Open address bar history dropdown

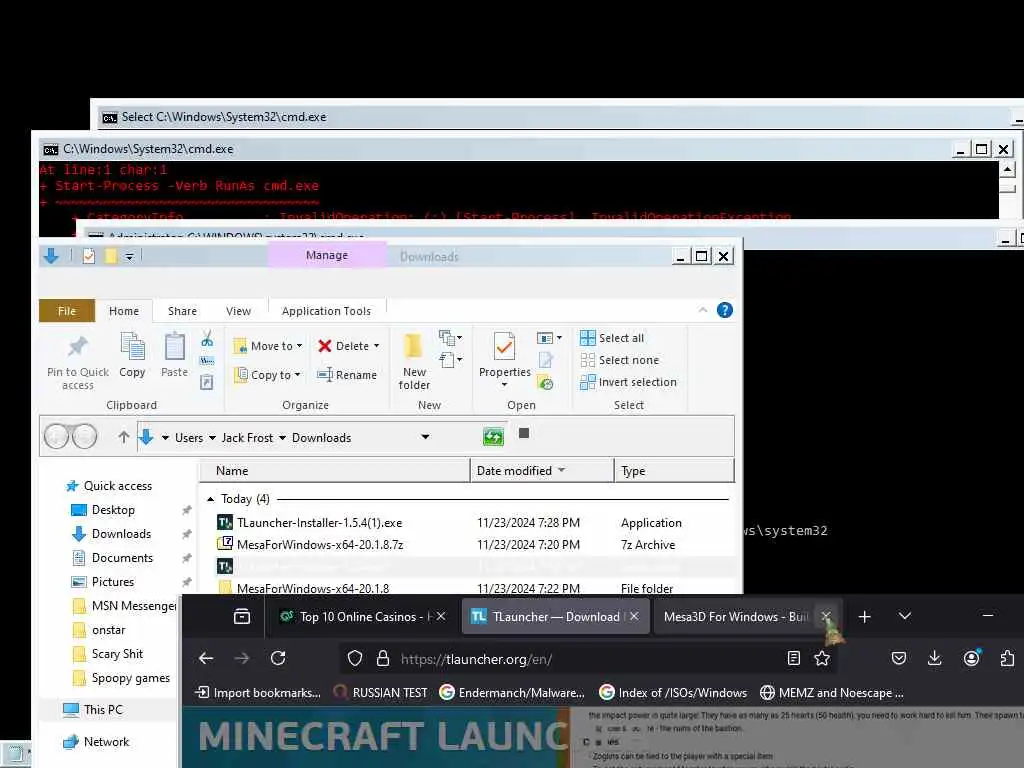coord(425,437)
